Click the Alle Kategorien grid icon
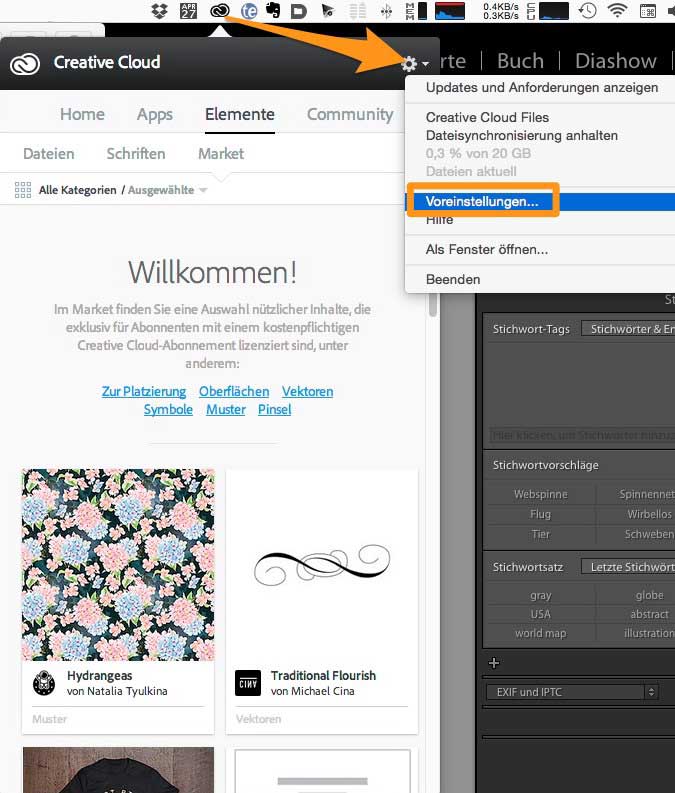675x793 pixels. [23, 190]
